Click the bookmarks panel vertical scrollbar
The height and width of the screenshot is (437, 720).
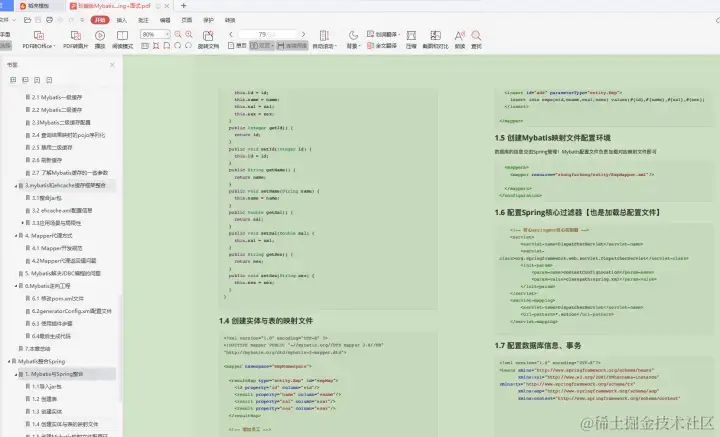pyautogui.click(x=121, y=349)
